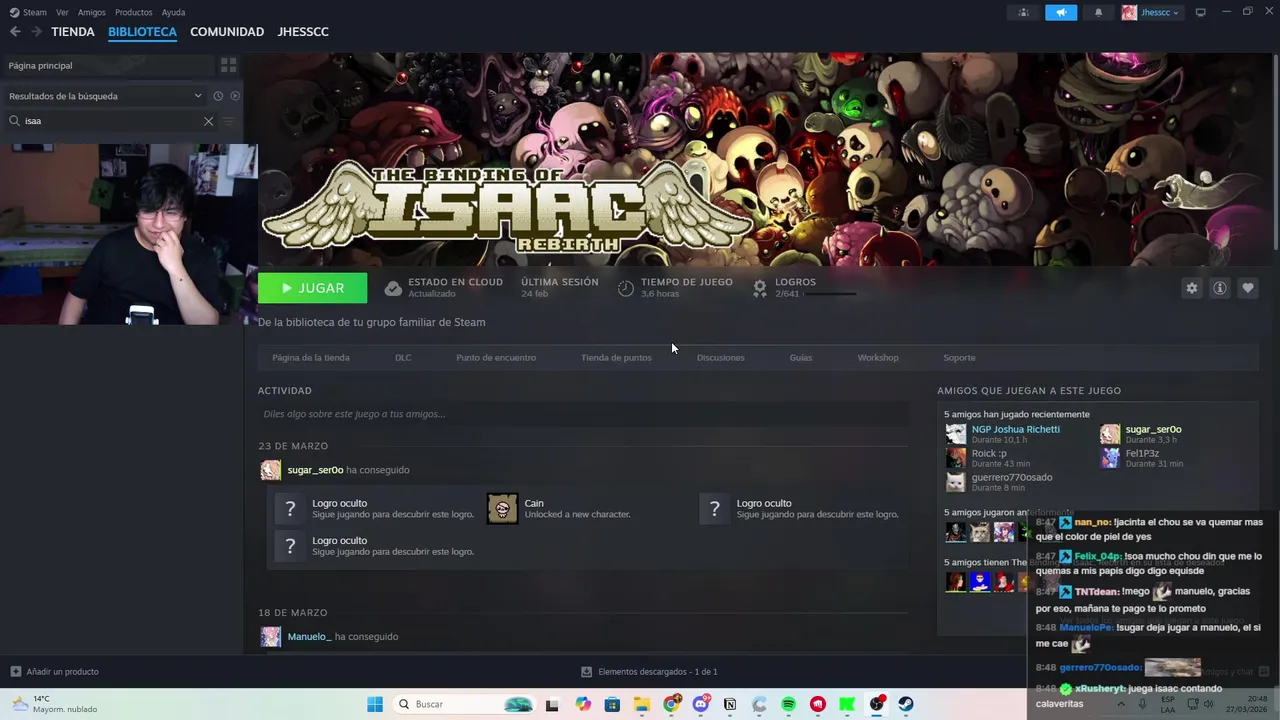The height and width of the screenshot is (720, 1280).
Task: Switch to Big Picture mode monitor icon
Action: [x=1201, y=12]
